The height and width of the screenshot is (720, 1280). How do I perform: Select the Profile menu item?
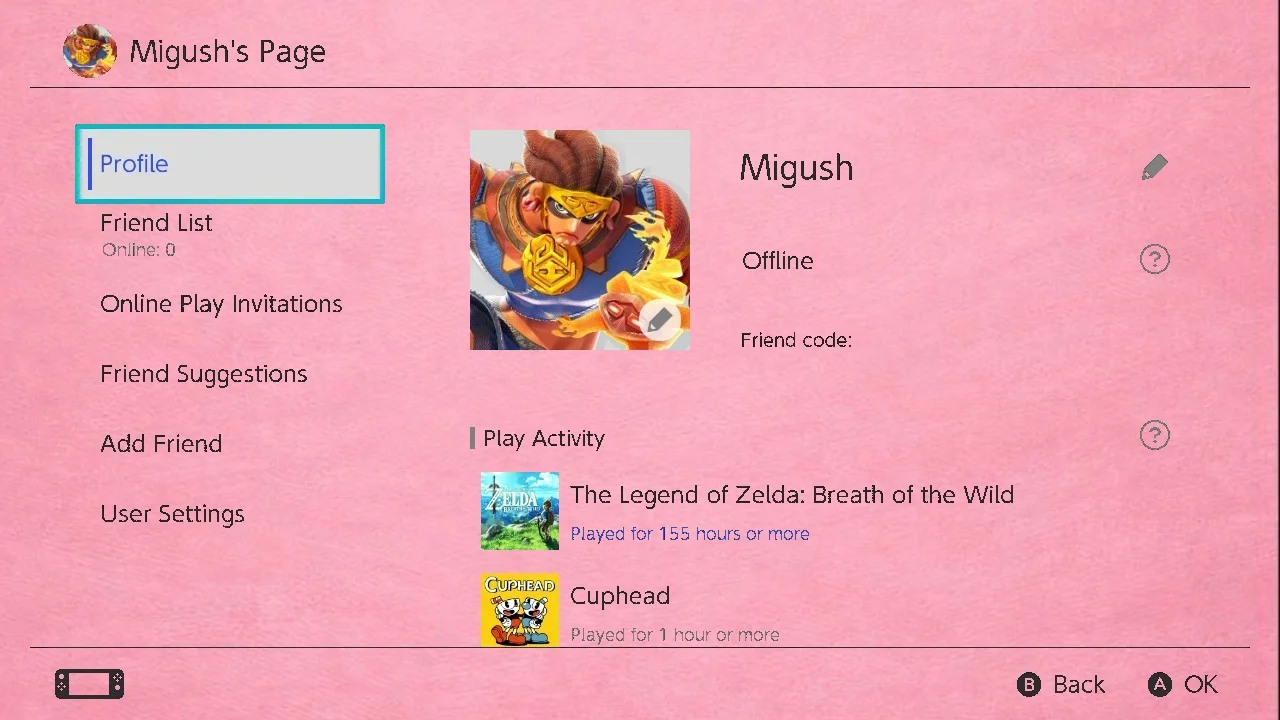[x=230, y=164]
